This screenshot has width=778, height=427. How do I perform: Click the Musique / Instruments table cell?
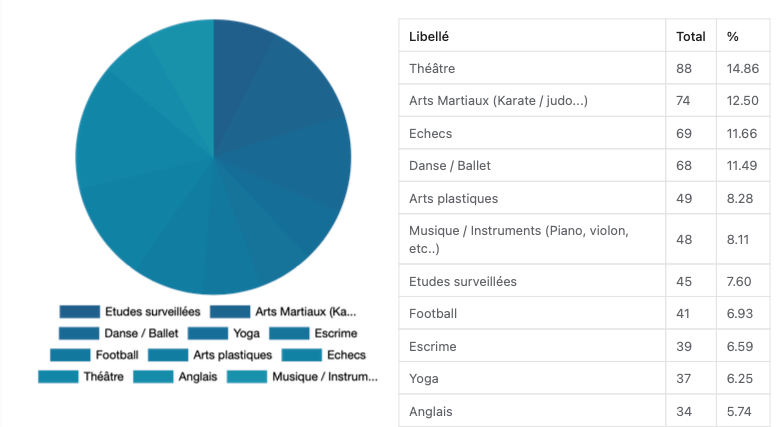pyautogui.click(x=533, y=239)
